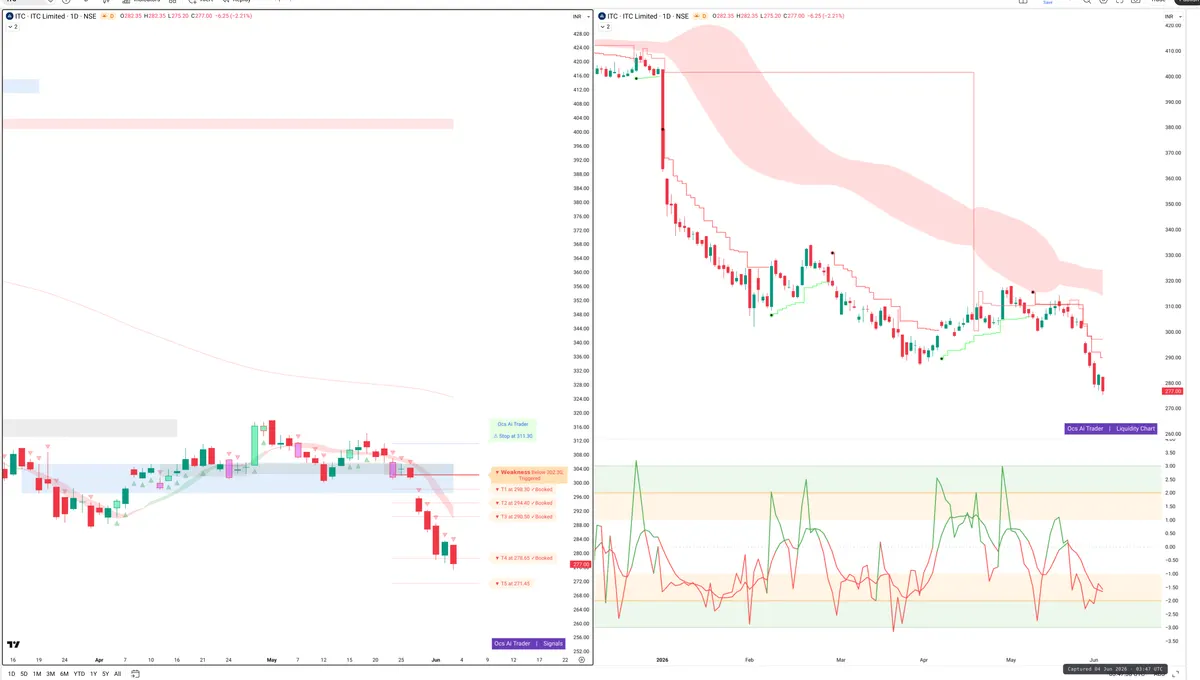Click the 'T5 at 271.45' target label

(x=514, y=583)
